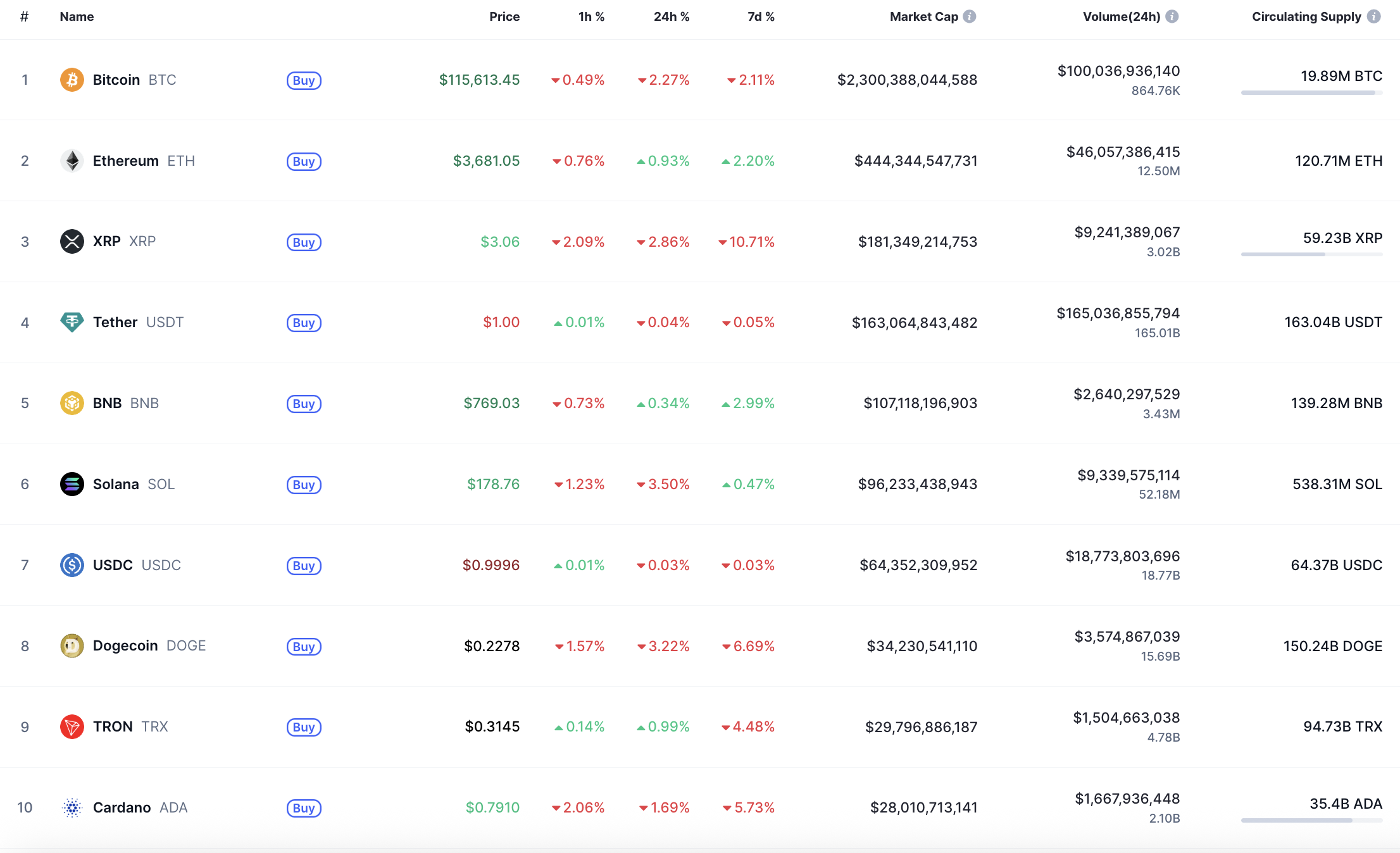This screenshot has height=853, width=1400.
Task: Click the Solana logo icon
Action: pos(72,484)
